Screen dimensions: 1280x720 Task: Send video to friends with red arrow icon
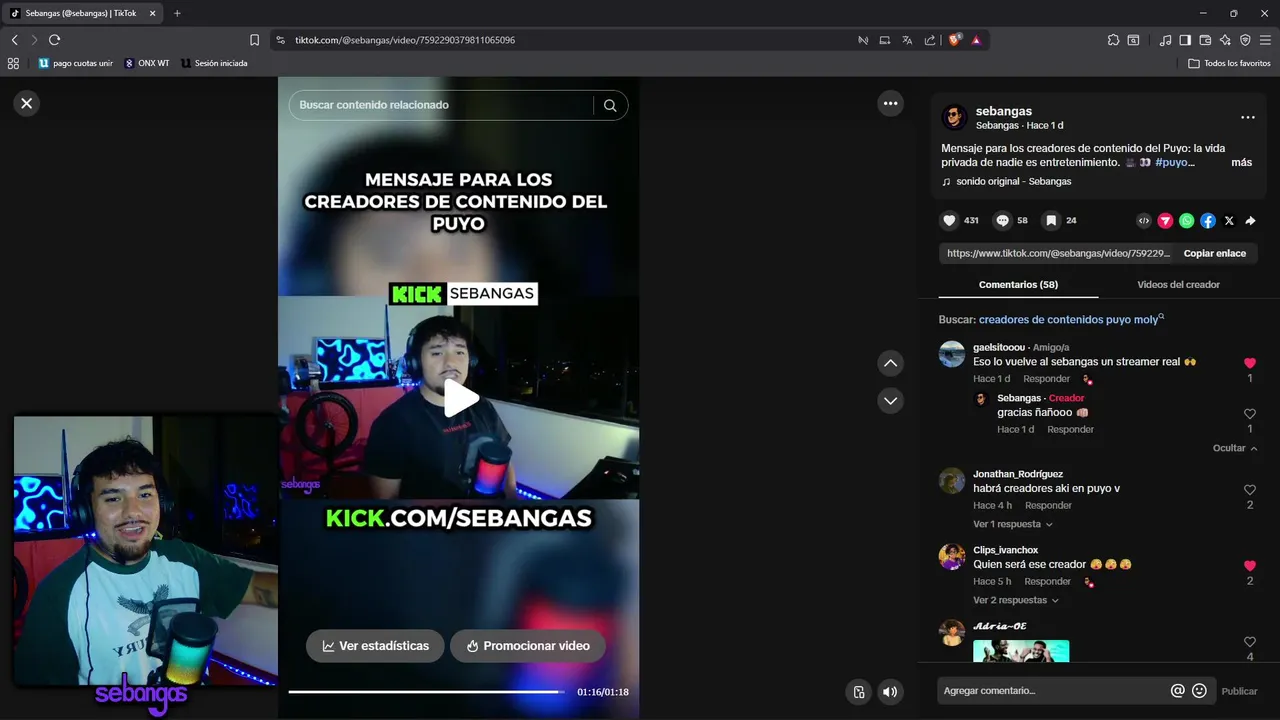(x=1165, y=221)
